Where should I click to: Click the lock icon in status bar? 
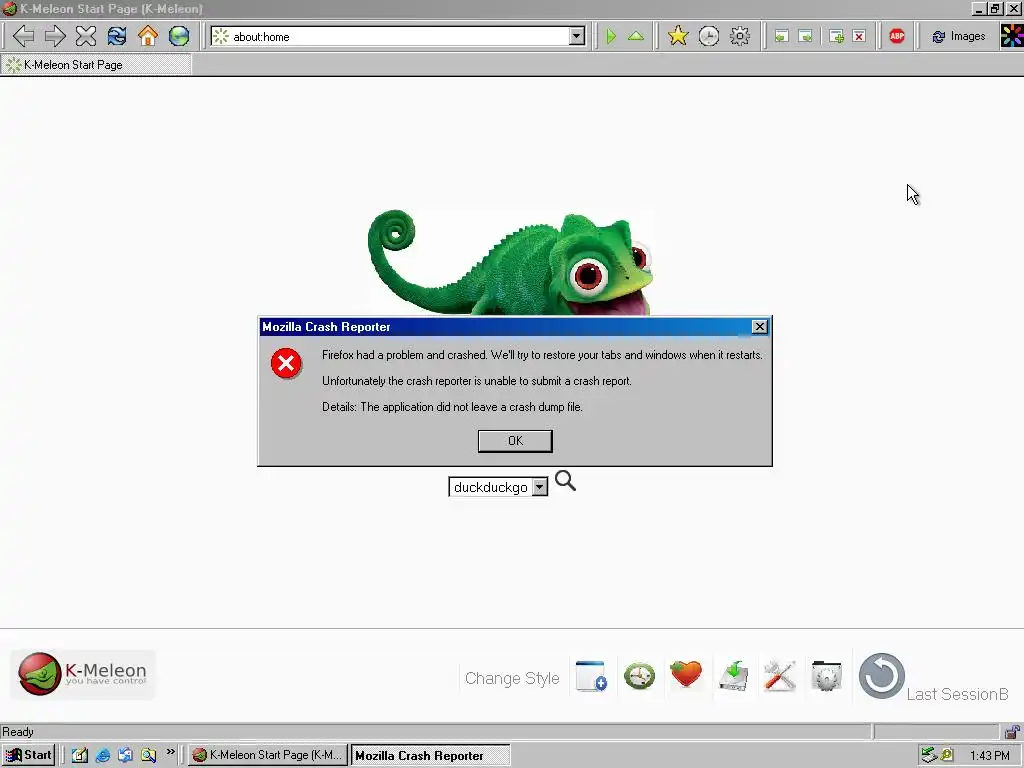pyautogui.click(x=1012, y=731)
